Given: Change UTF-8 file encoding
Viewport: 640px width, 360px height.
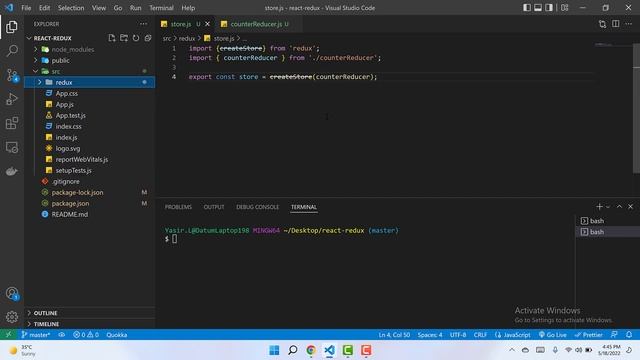Looking at the screenshot, I should click(x=458, y=335).
